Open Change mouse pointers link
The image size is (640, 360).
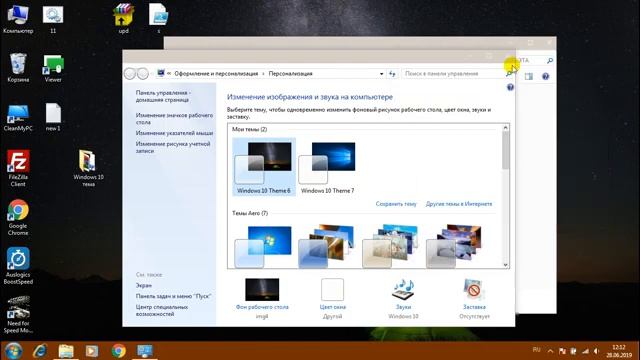[174, 133]
